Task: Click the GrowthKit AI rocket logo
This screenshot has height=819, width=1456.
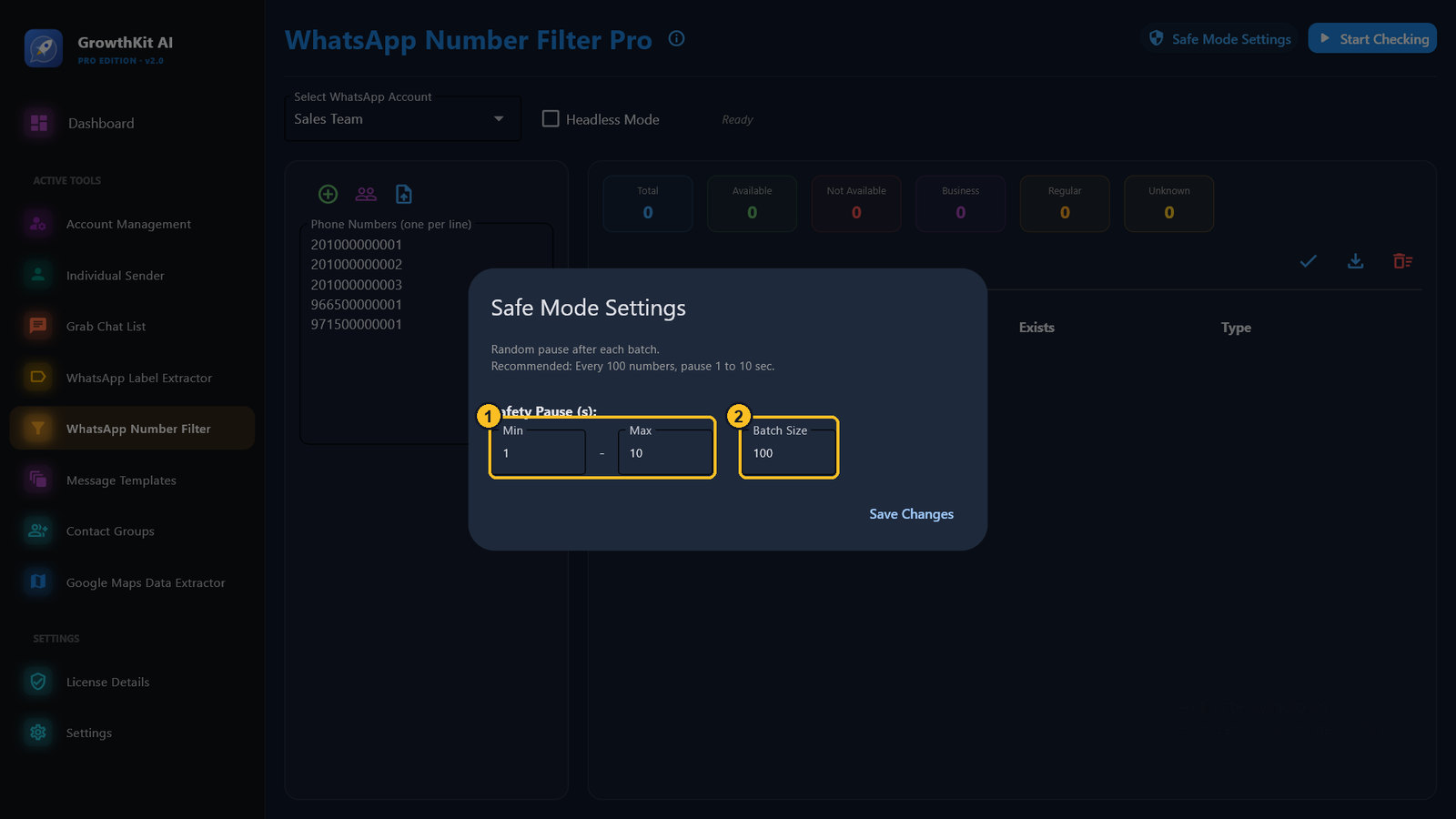Action: click(x=43, y=48)
